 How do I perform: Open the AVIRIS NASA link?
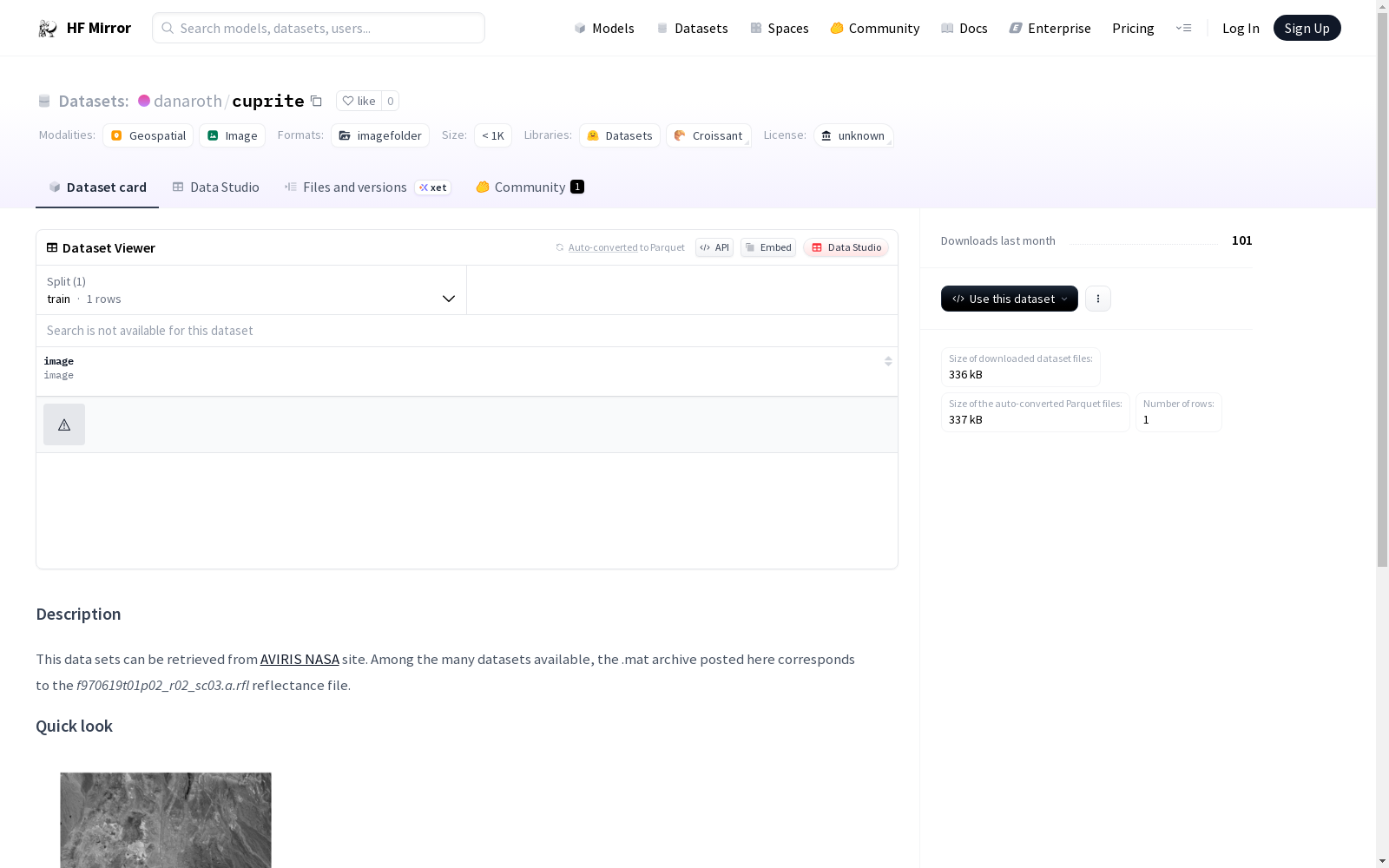pos(300,659)
